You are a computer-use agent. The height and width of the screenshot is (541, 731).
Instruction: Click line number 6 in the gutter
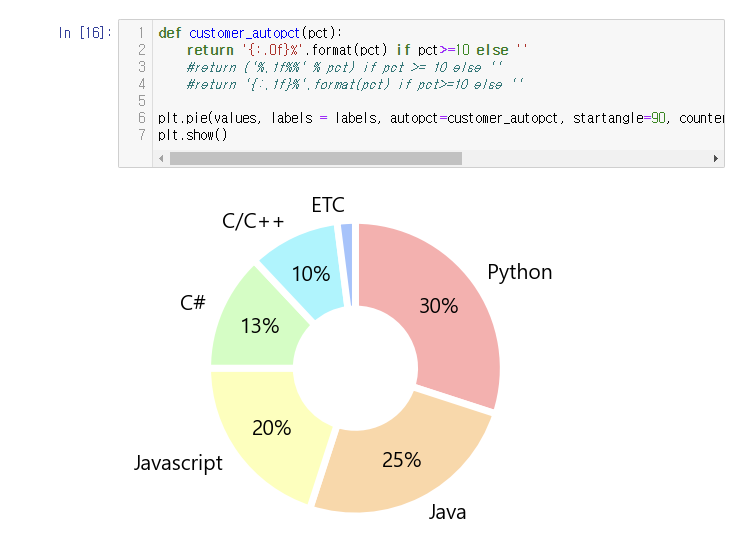click(142, 118)
